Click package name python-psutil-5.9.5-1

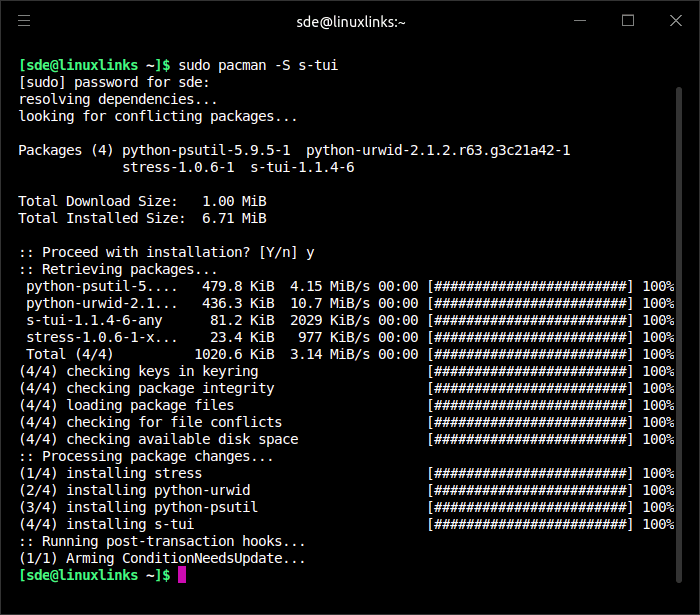click(206, 150)
